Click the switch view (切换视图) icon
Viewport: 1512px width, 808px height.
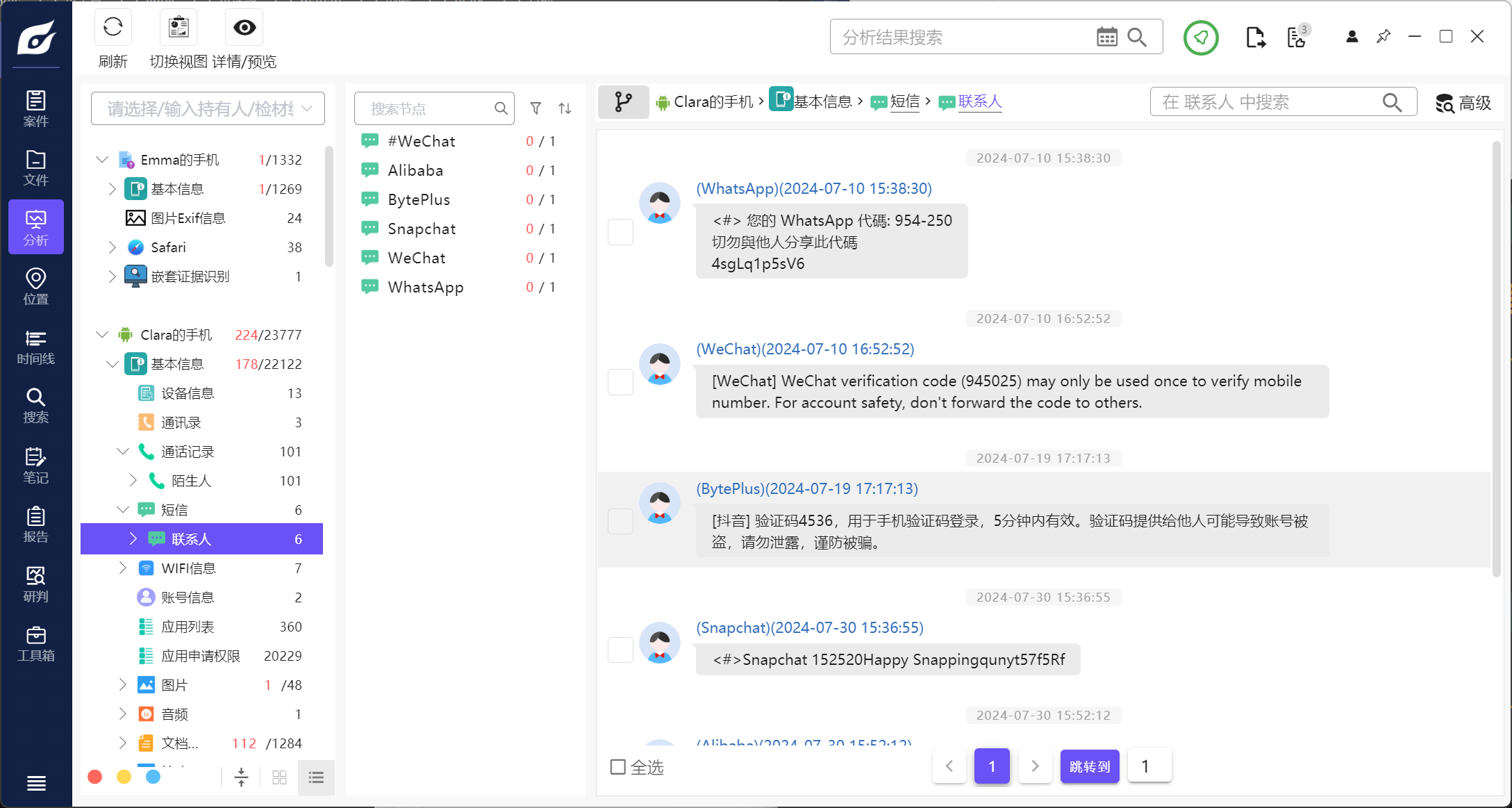[x=178, y=28]
